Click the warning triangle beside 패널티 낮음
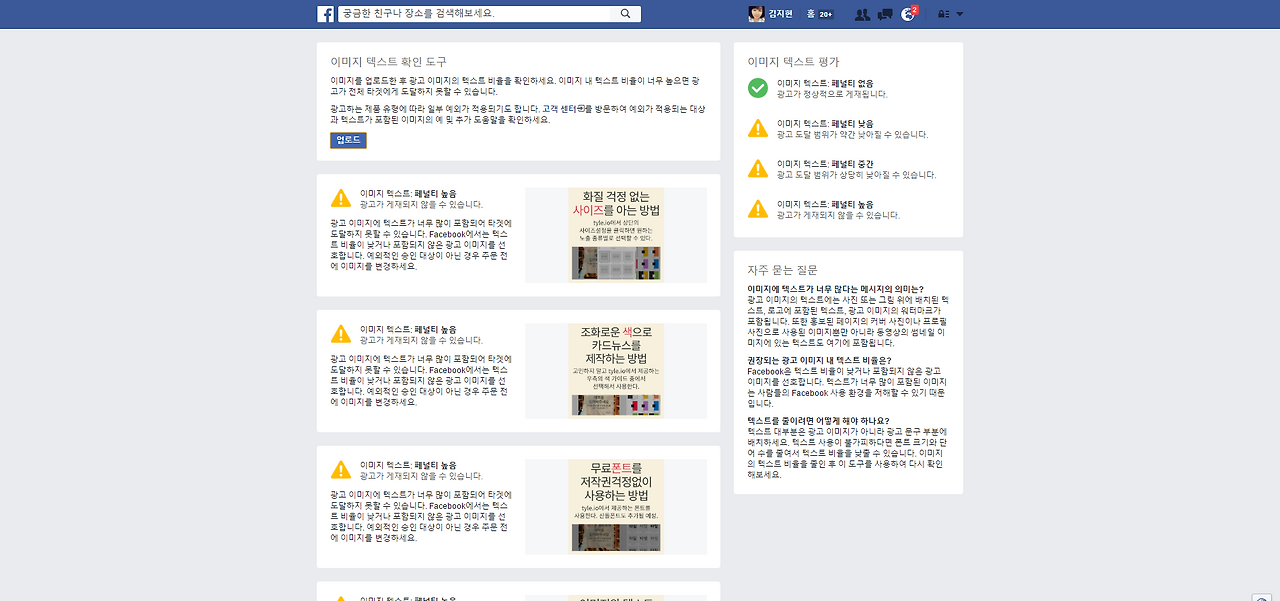This screenshot has width=1280, height=601. tap(757, 128)
